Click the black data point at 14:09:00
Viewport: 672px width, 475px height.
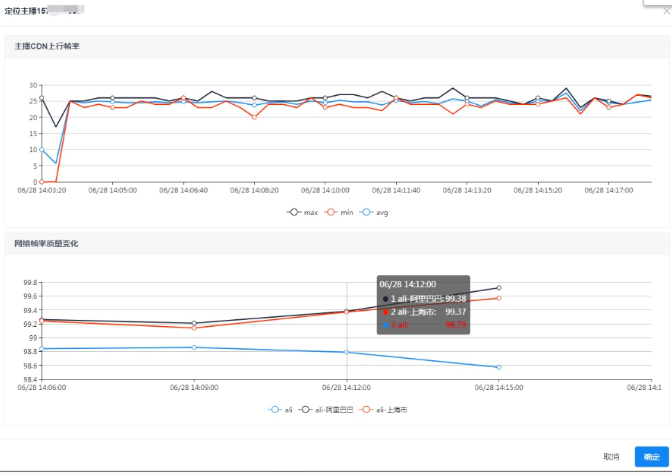(x=194, y=323)
